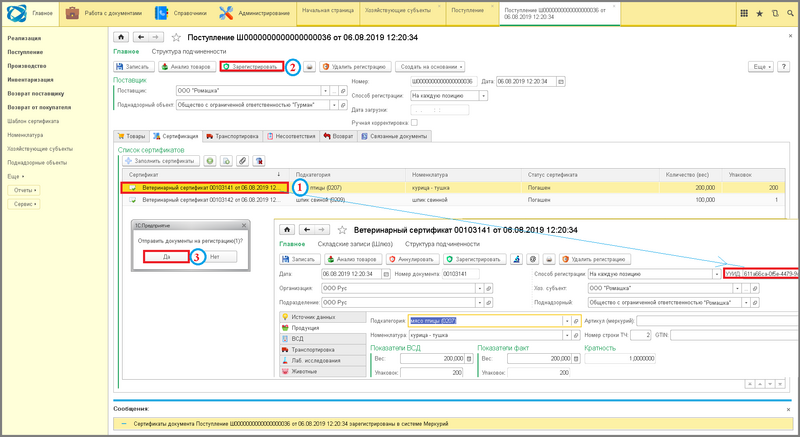Viewport: 800px width, 437px height.
Task: Add Поступление document to favorites star
Action: (176, 37)
